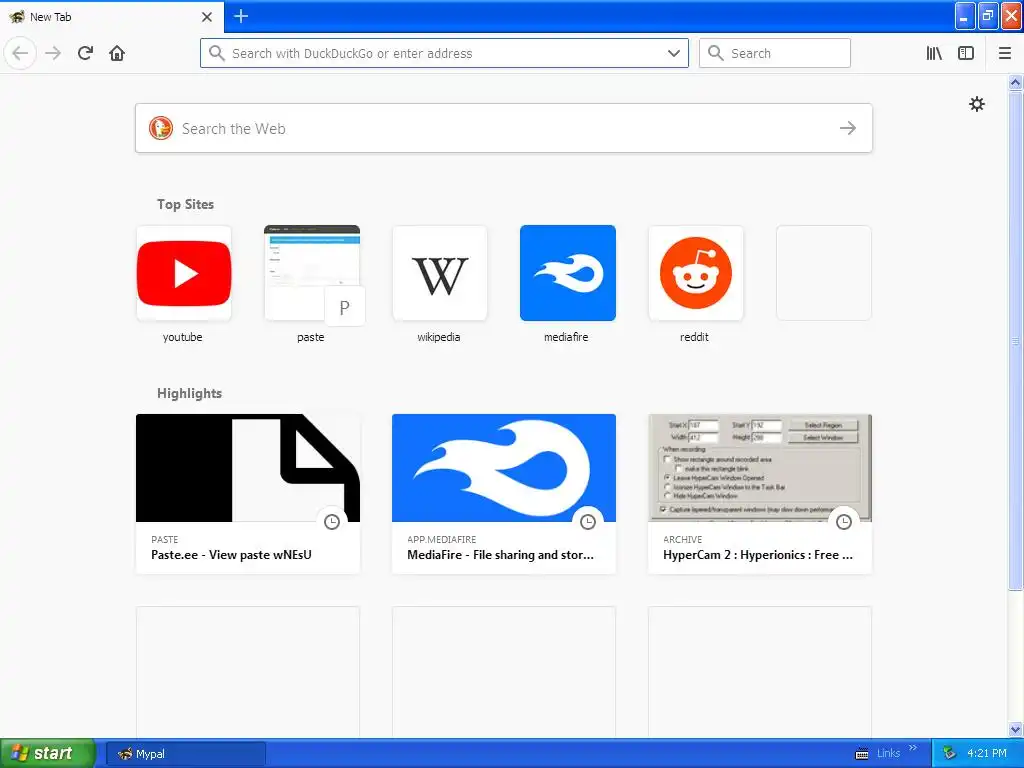Click the 4:21 PM taskbar clock
Screen dimensions: 1024x768
tap(987, 753)
